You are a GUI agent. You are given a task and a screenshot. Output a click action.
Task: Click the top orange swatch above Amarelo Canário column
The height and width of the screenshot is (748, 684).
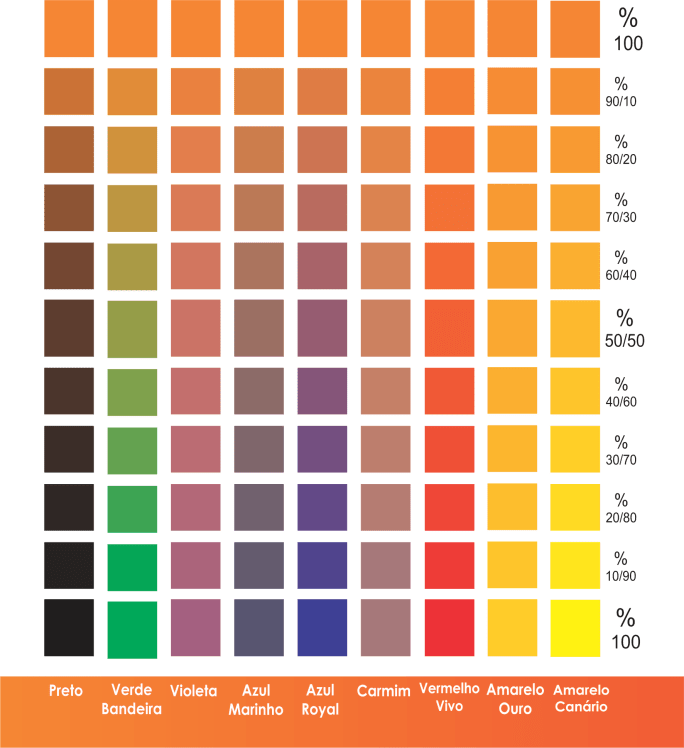575,29
